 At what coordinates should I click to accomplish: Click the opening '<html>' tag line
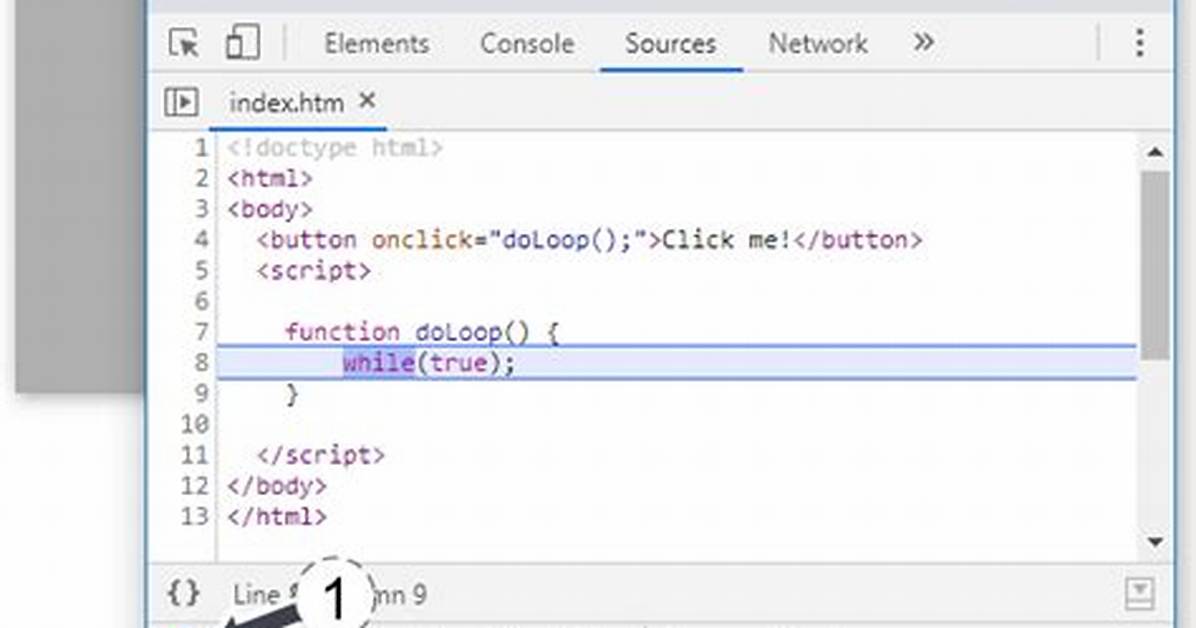(x=270, y=179)
